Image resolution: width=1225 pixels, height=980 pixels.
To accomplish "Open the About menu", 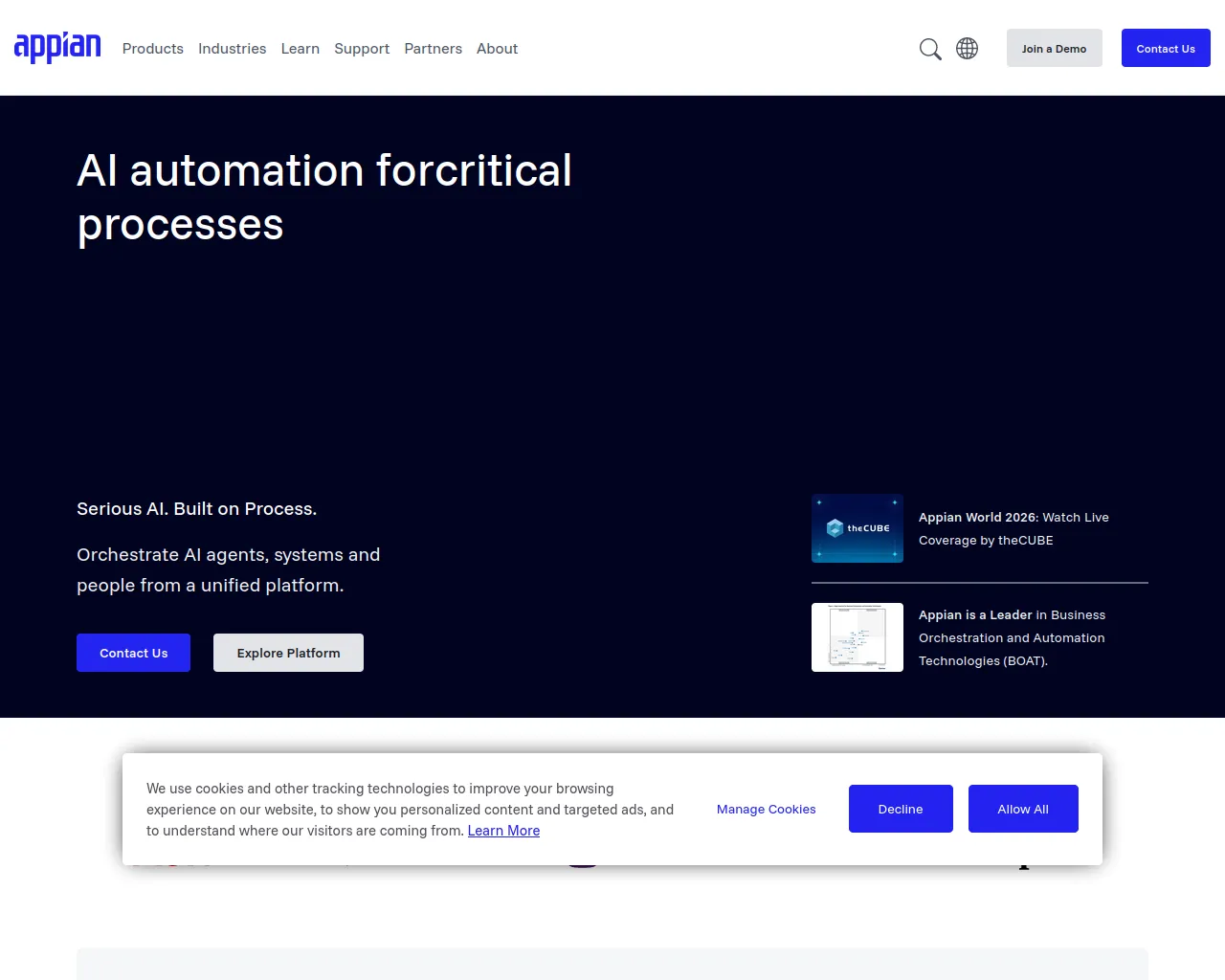I will coord(497,49).
